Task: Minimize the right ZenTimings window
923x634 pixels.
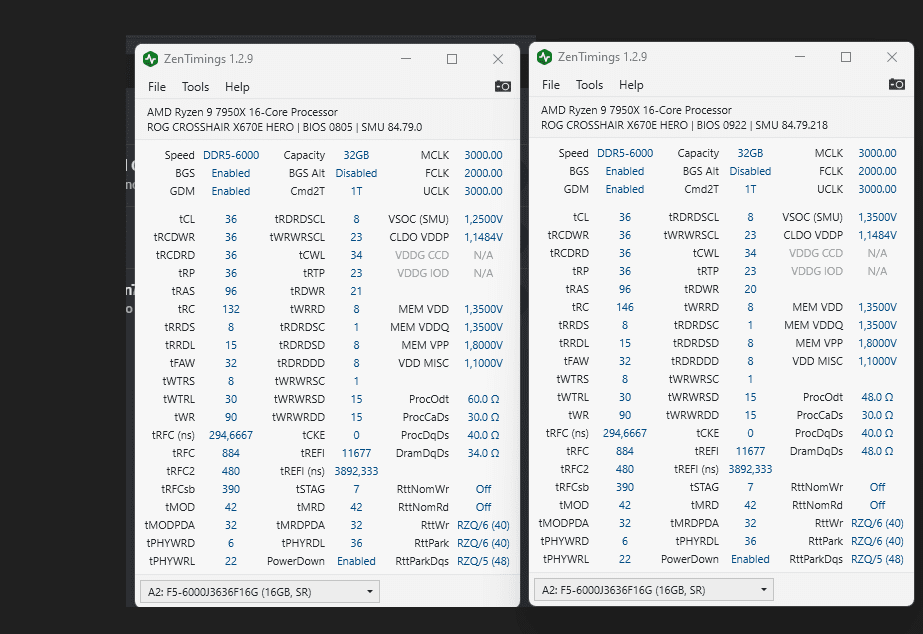Action: pyautogui.click(x=800, y=57)
